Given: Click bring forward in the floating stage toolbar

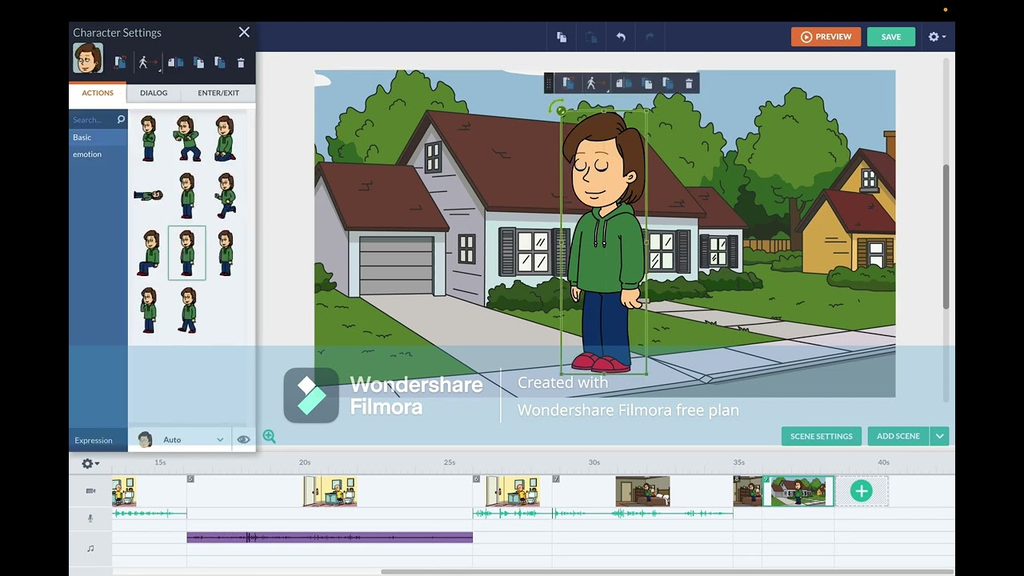Looking at the screenshot, I should pos(647,84).
